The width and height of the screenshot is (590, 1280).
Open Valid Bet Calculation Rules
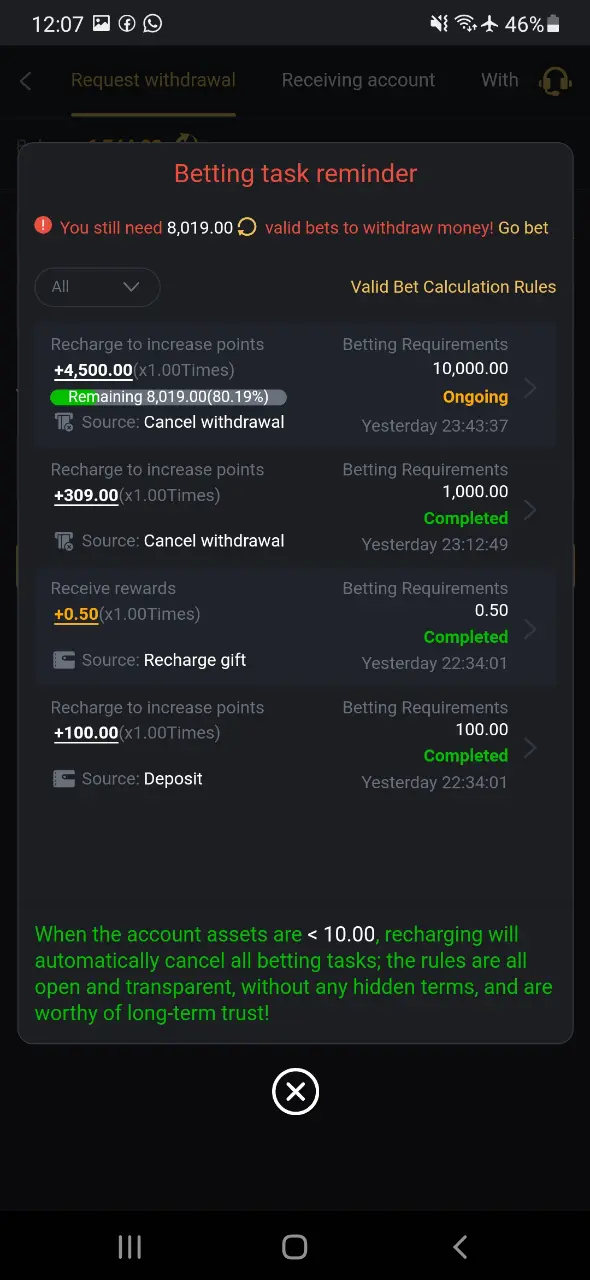click(453, 287)
